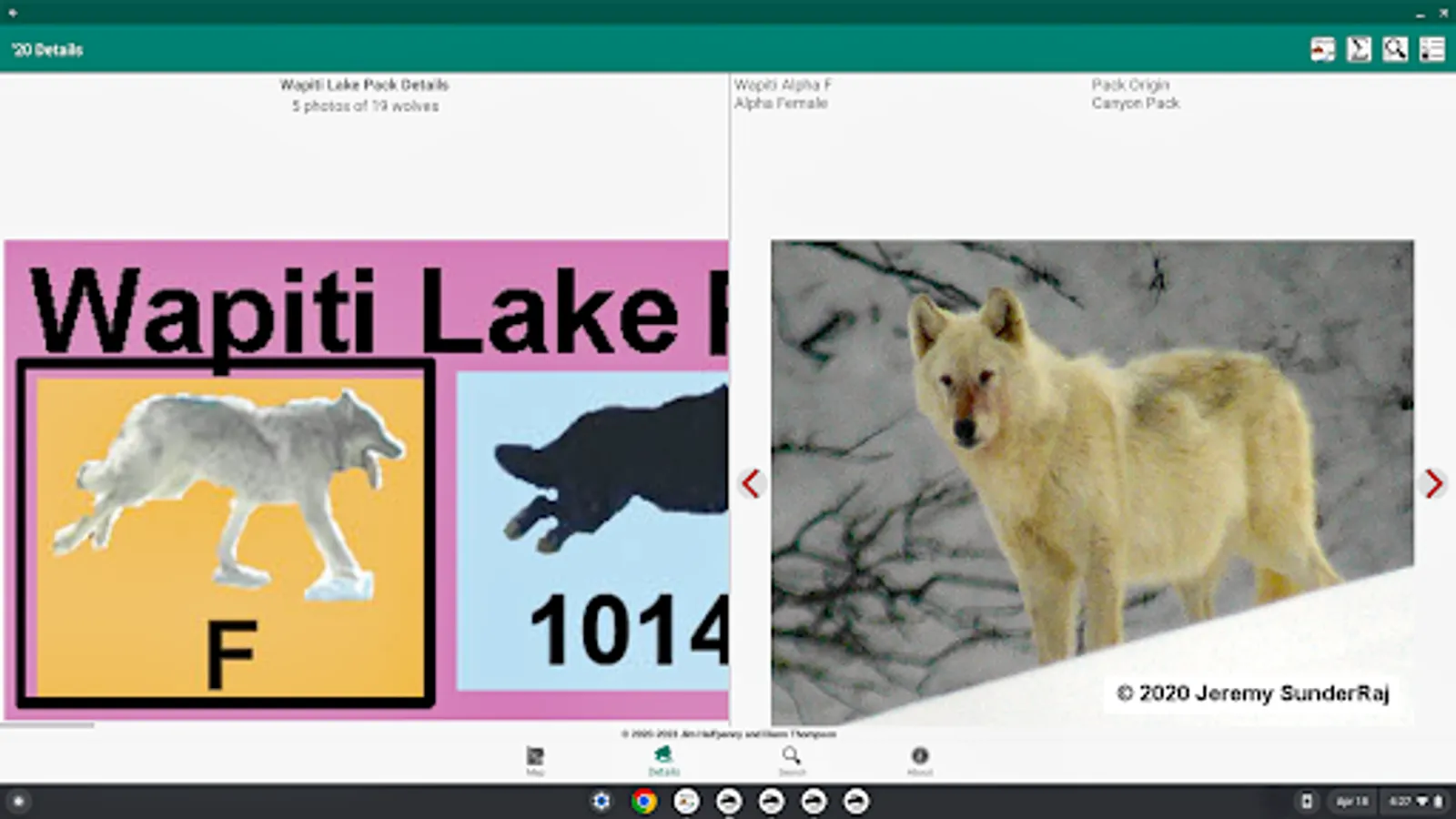Screen dimensions: 1456x819
Task: Tap the white alpha female wolf photo
Action: click(1092, 482)
